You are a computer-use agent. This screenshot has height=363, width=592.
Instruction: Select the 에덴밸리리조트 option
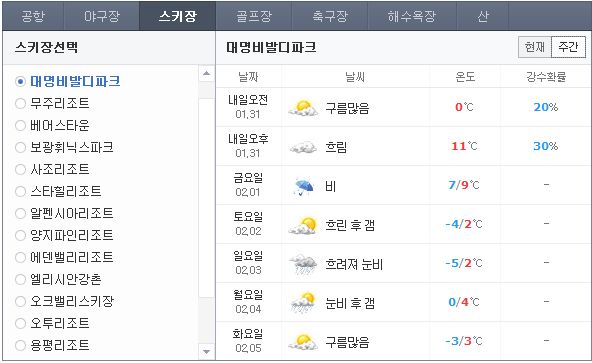[20, 257]
